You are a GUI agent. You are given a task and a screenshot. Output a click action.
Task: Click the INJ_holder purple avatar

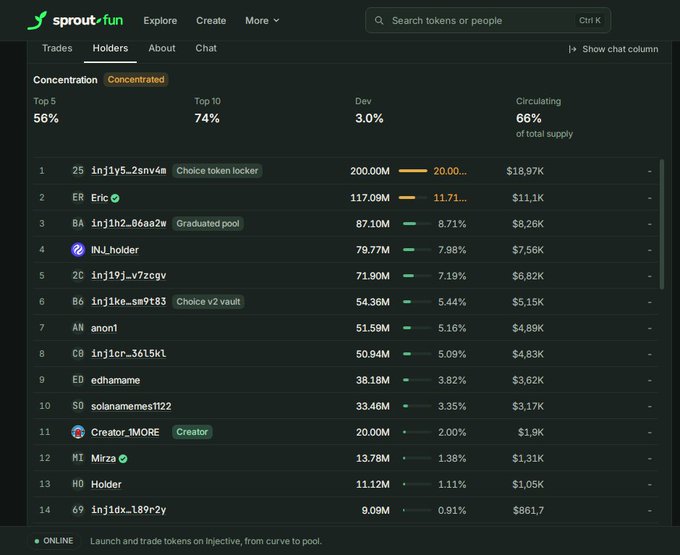pos(78,250)
